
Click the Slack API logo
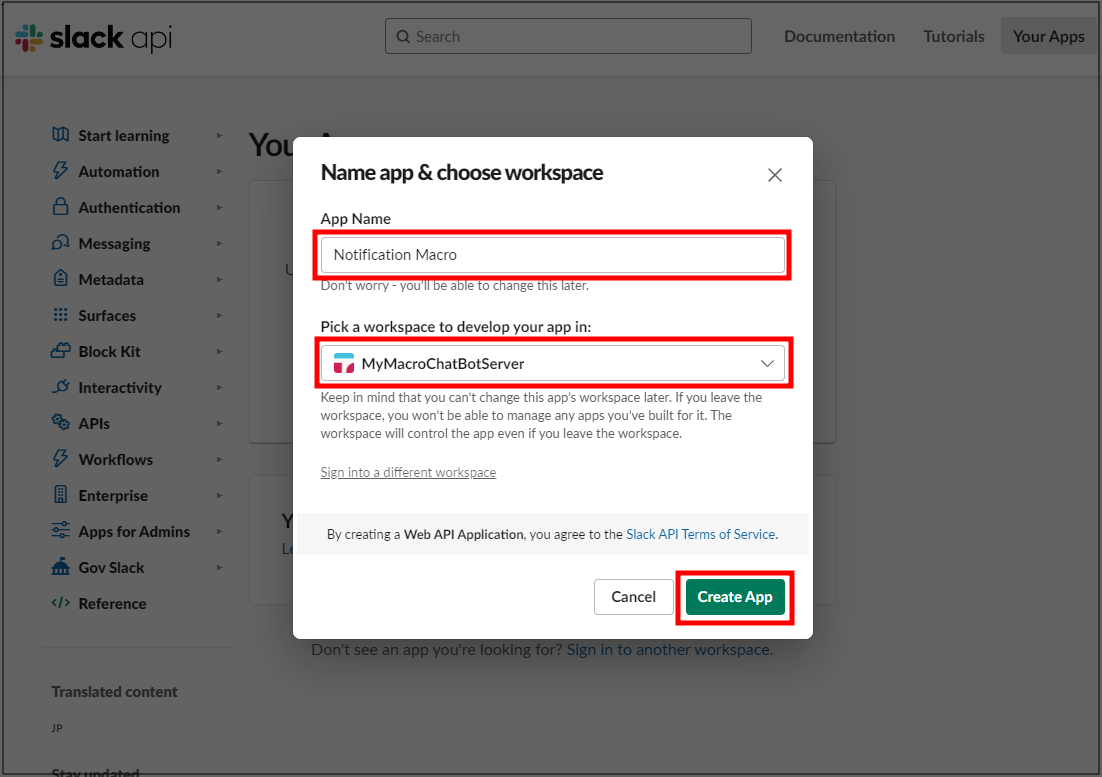[x=93, y=37]
